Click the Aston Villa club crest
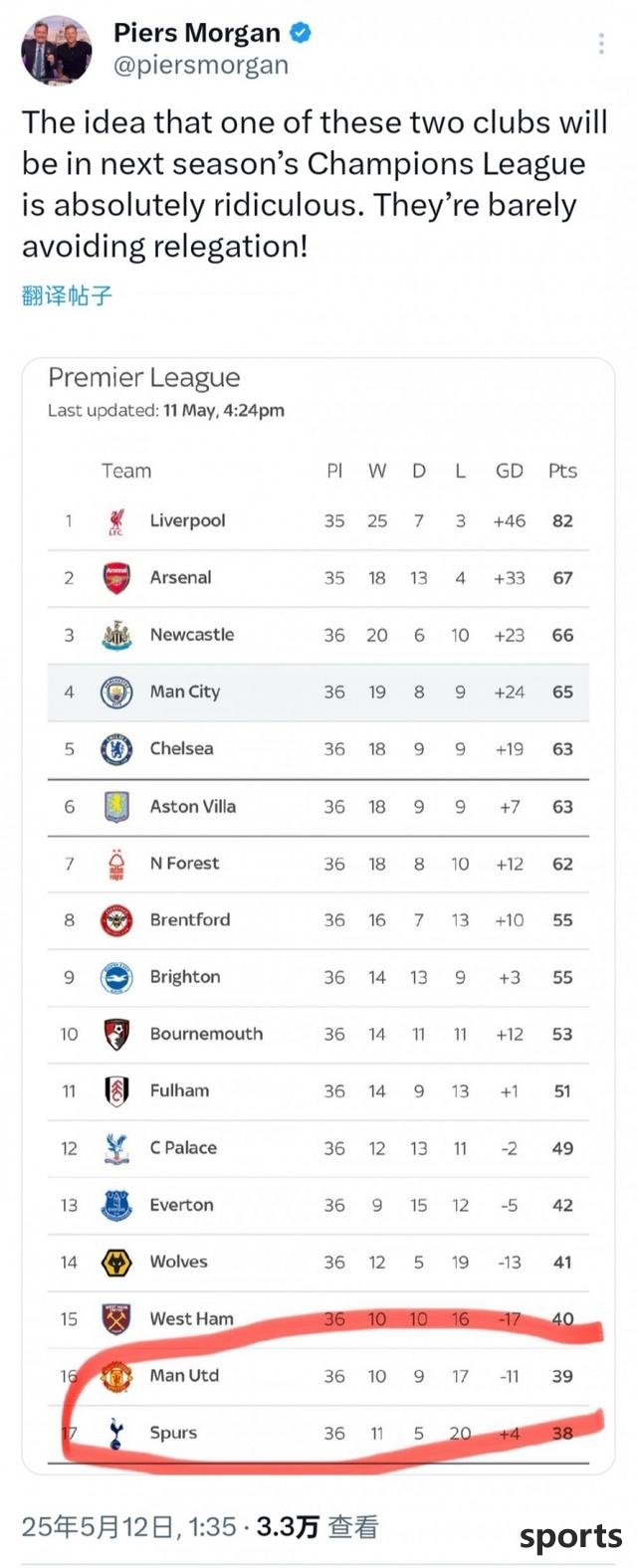637x1568 pixels. click(116, 807)
